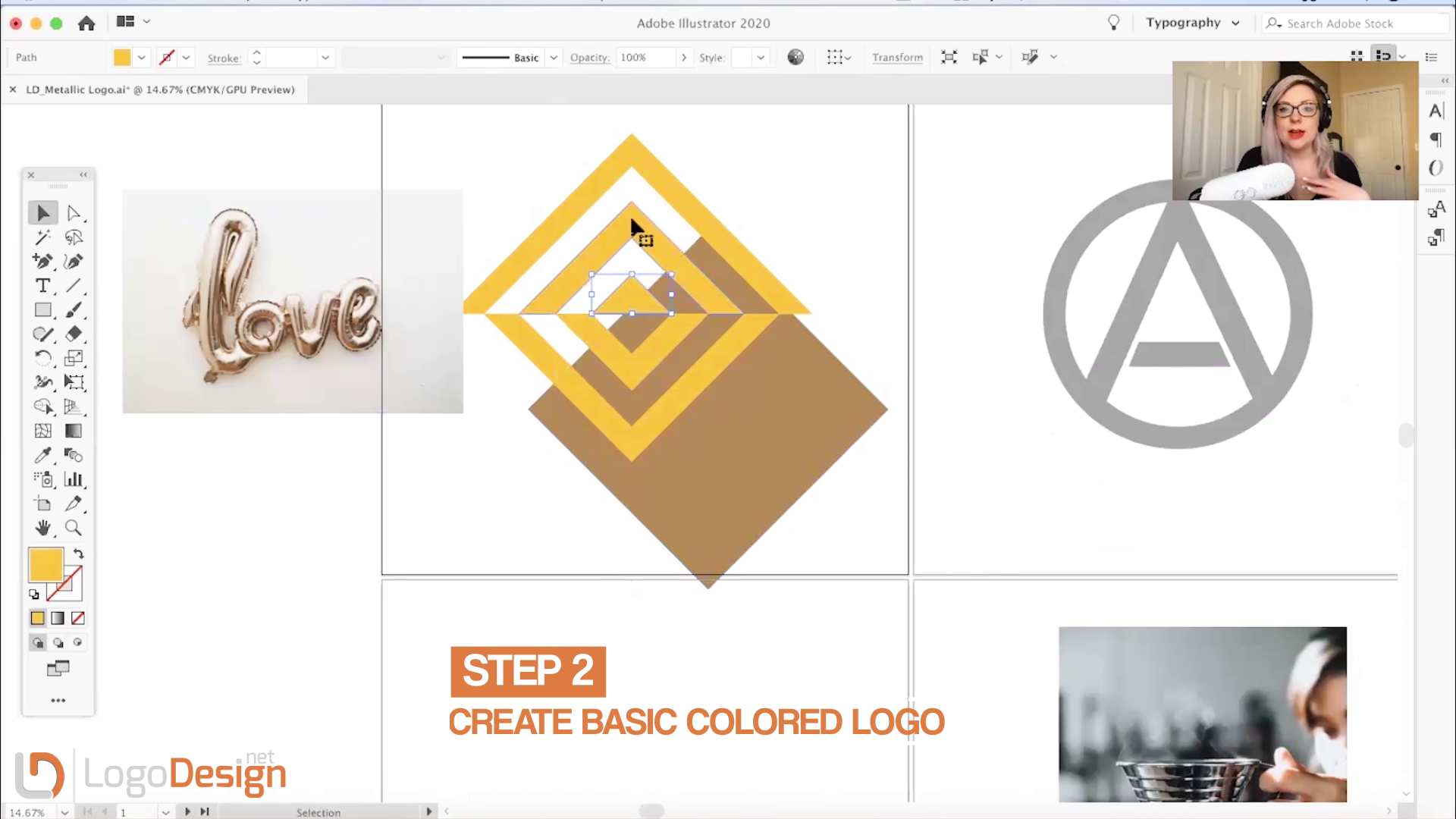This screenshot has width=1456, height=819.
Task: Activate the Rotate tool
Action: tap(43, 359)
